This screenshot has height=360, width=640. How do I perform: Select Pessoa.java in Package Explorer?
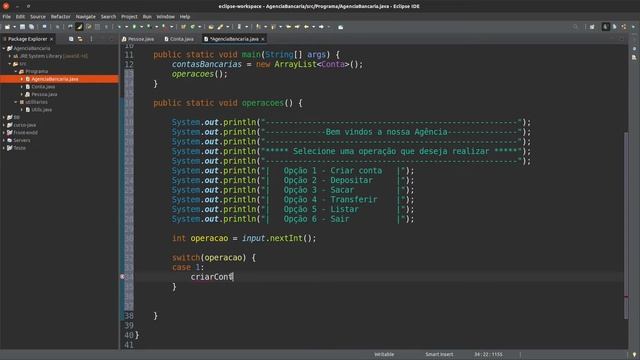tap(44, 95)
